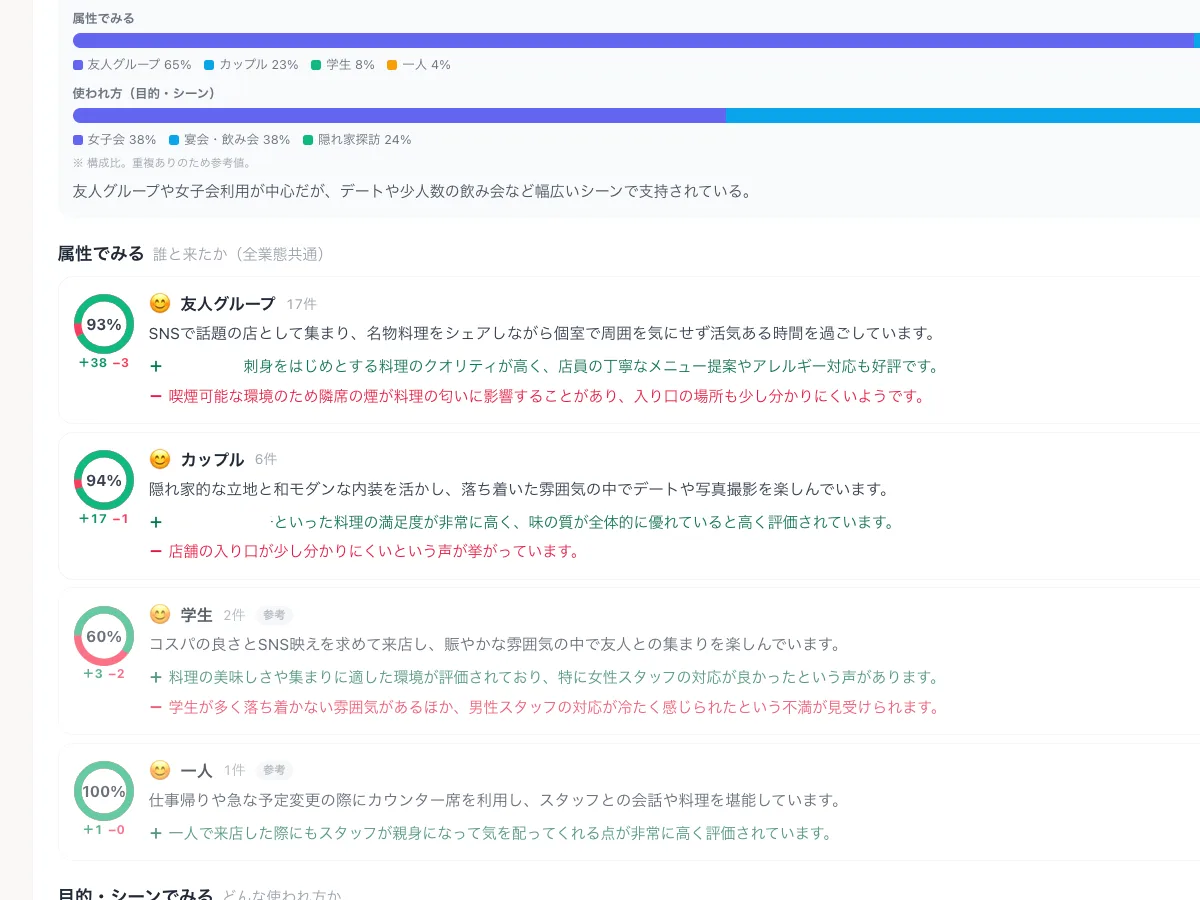Click the 使われ方（目的・シーン） label
The width and height of the screenshot is (1200, 900).
pyautogui.click(x=144, y=93)
